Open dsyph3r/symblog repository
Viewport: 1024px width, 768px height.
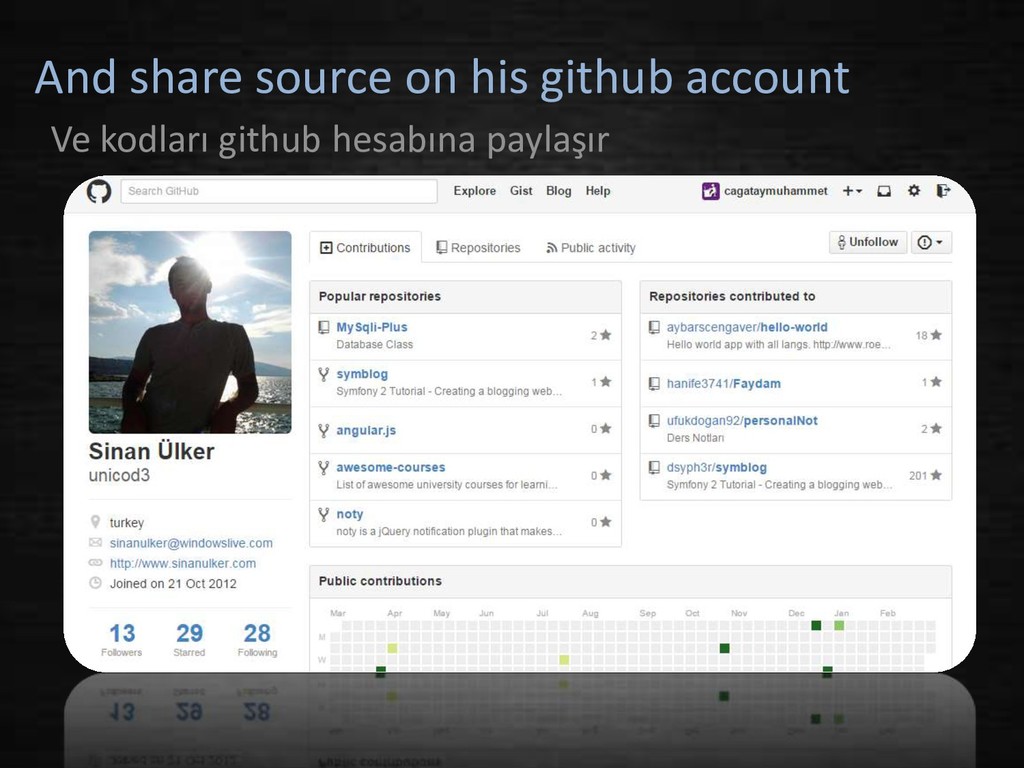pyautogui.click(x=716, y=468)
